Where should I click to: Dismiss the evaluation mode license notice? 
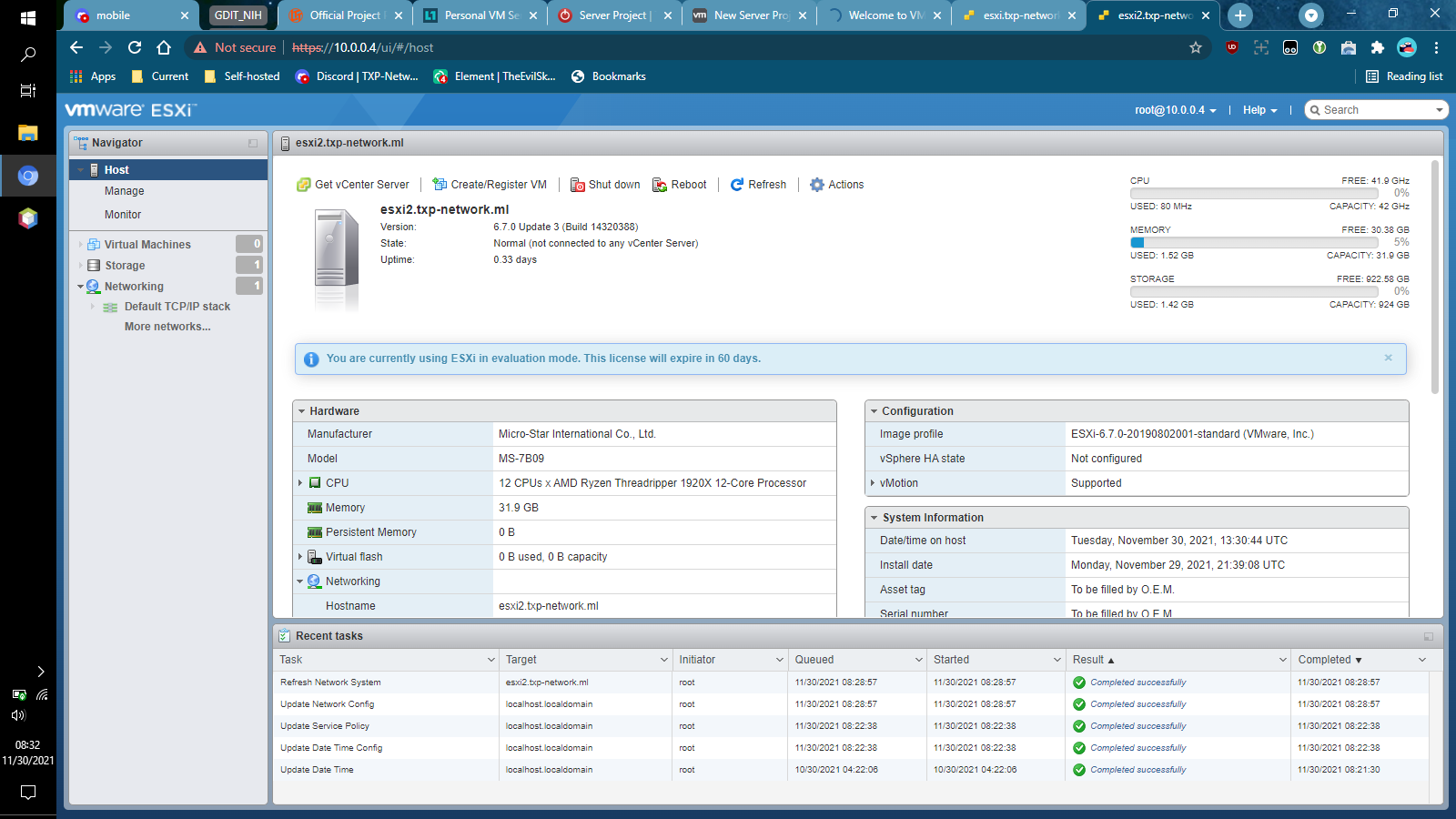(1388, 358)
